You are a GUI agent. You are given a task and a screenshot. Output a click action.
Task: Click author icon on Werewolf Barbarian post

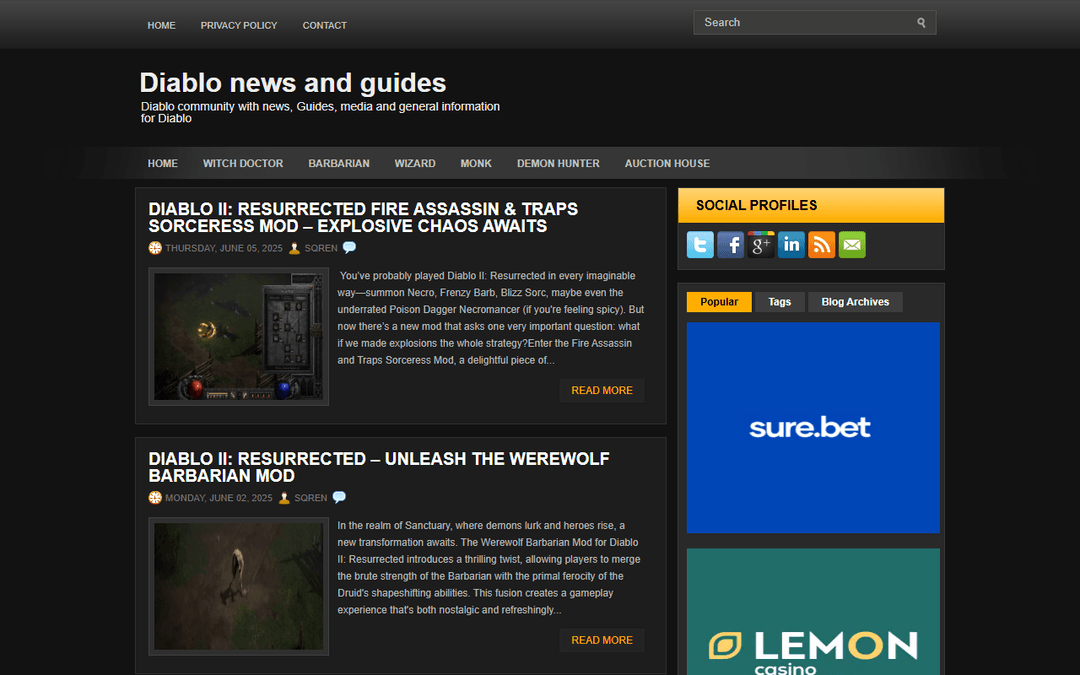(284, 497)
